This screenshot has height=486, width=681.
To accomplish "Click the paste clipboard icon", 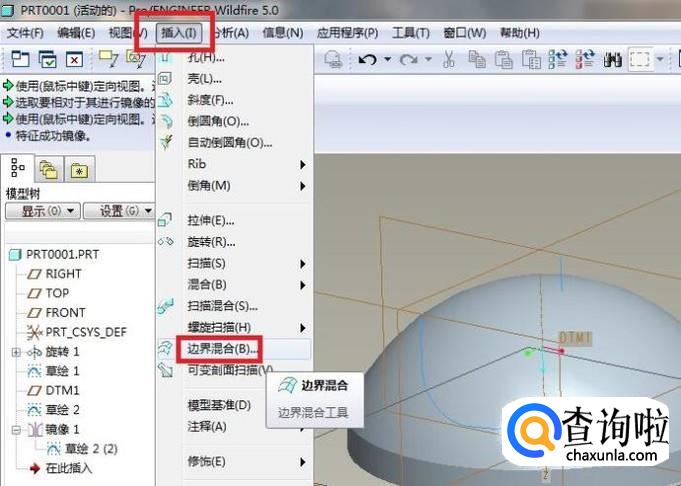I will click(x=503, y=59).
